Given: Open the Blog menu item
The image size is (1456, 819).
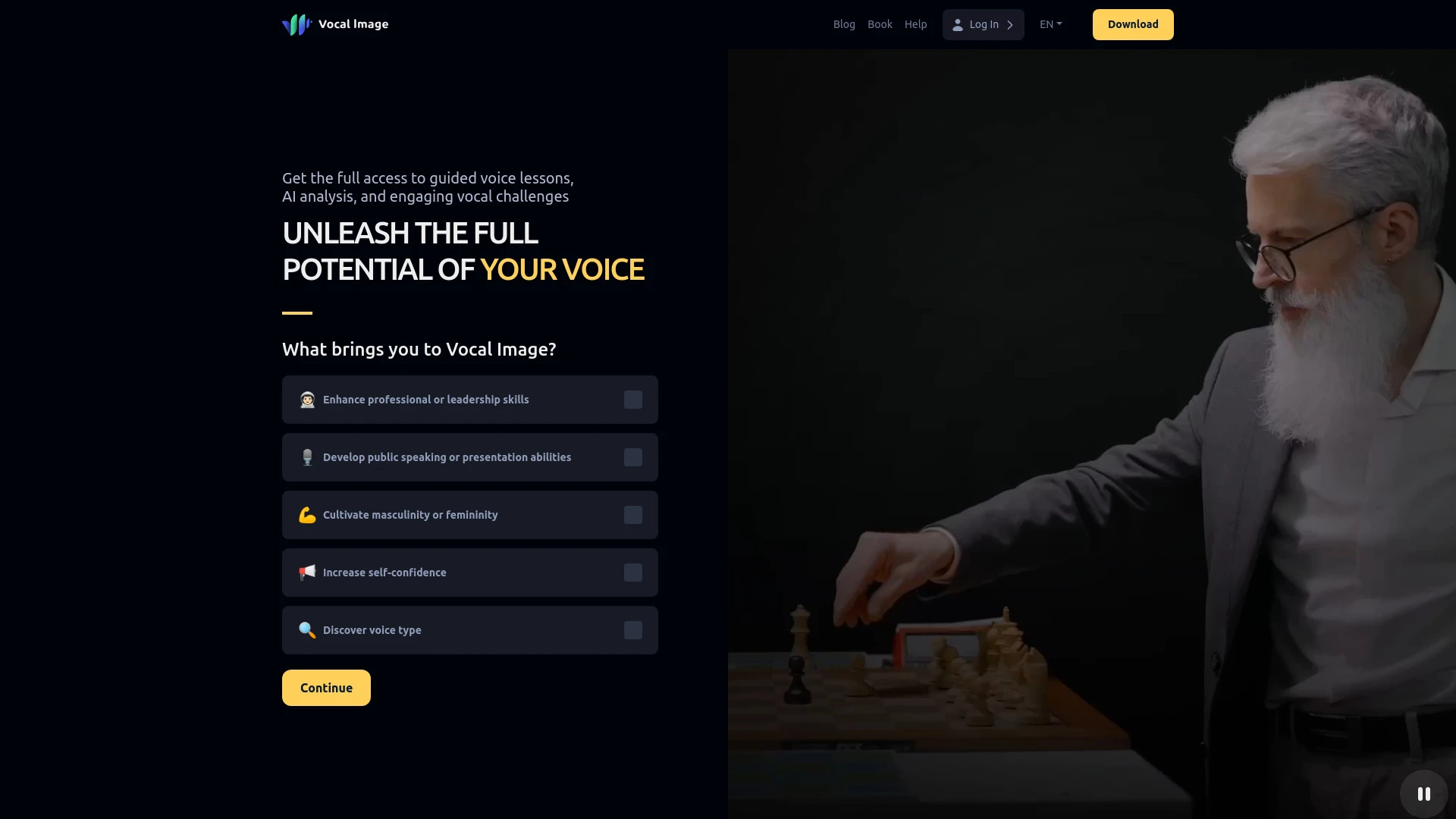Looking at the screenshot, I should tap(844, 24).
